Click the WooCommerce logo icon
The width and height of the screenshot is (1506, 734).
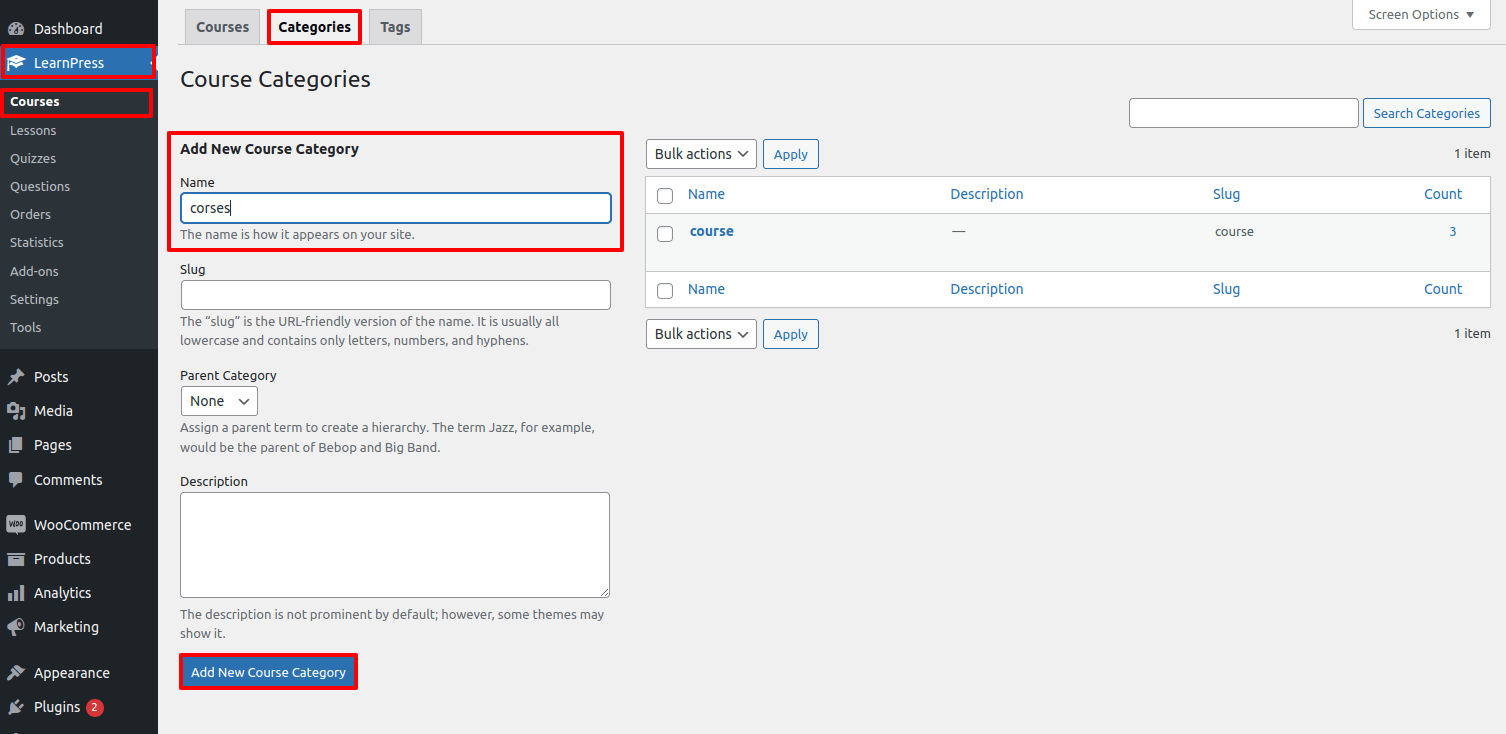click(x=16, y=525)
